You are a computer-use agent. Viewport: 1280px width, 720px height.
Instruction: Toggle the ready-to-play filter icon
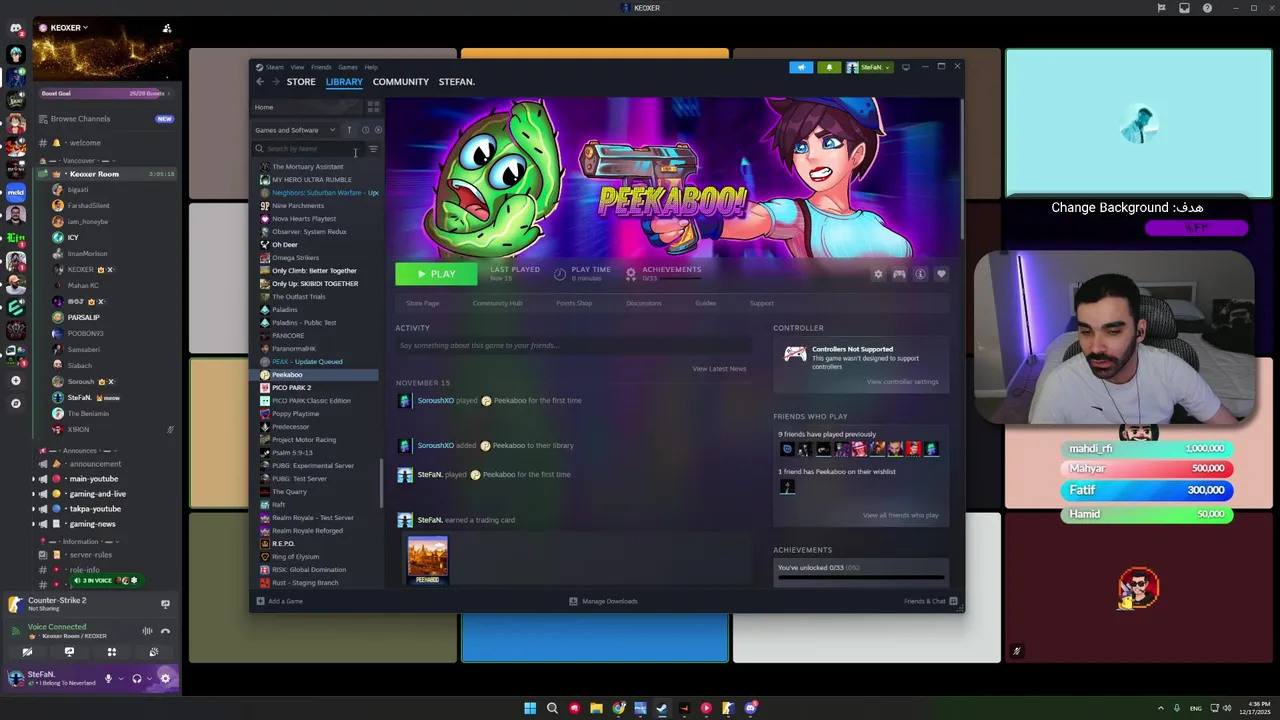click(377, 130)
